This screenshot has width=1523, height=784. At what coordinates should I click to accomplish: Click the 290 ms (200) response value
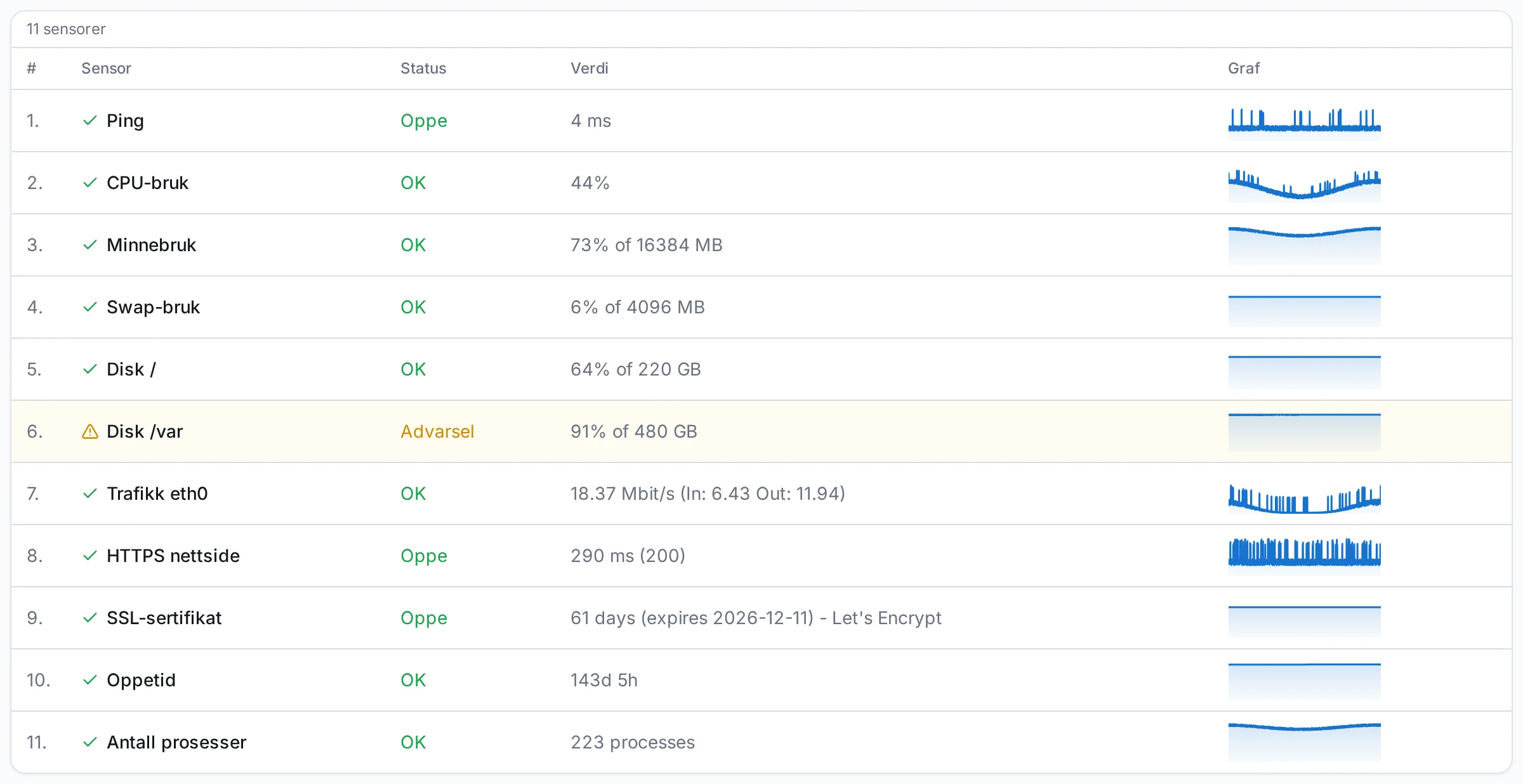point(628,556)
